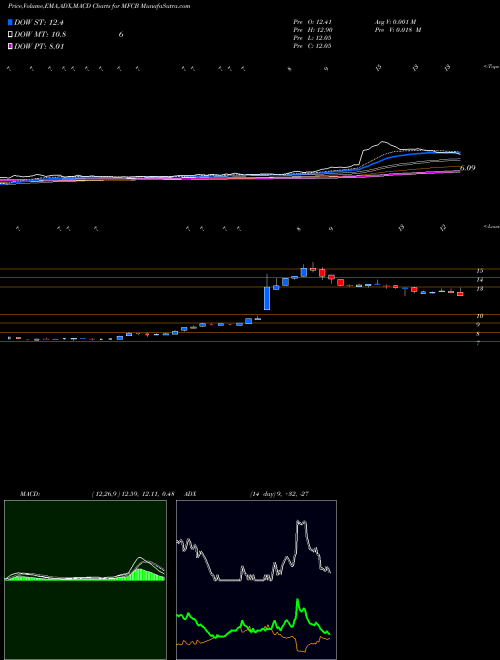The width and height of the screenshot is (500, 660).
Task: Click the Pre V: 0.018 M volume text
Action: pyautogui.click(x=397, y=30)
